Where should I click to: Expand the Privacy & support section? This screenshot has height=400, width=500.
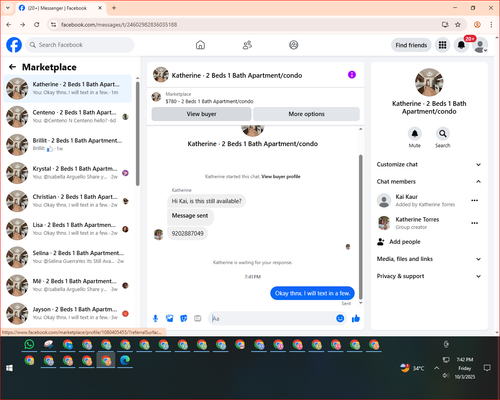(x=429, y=276)
